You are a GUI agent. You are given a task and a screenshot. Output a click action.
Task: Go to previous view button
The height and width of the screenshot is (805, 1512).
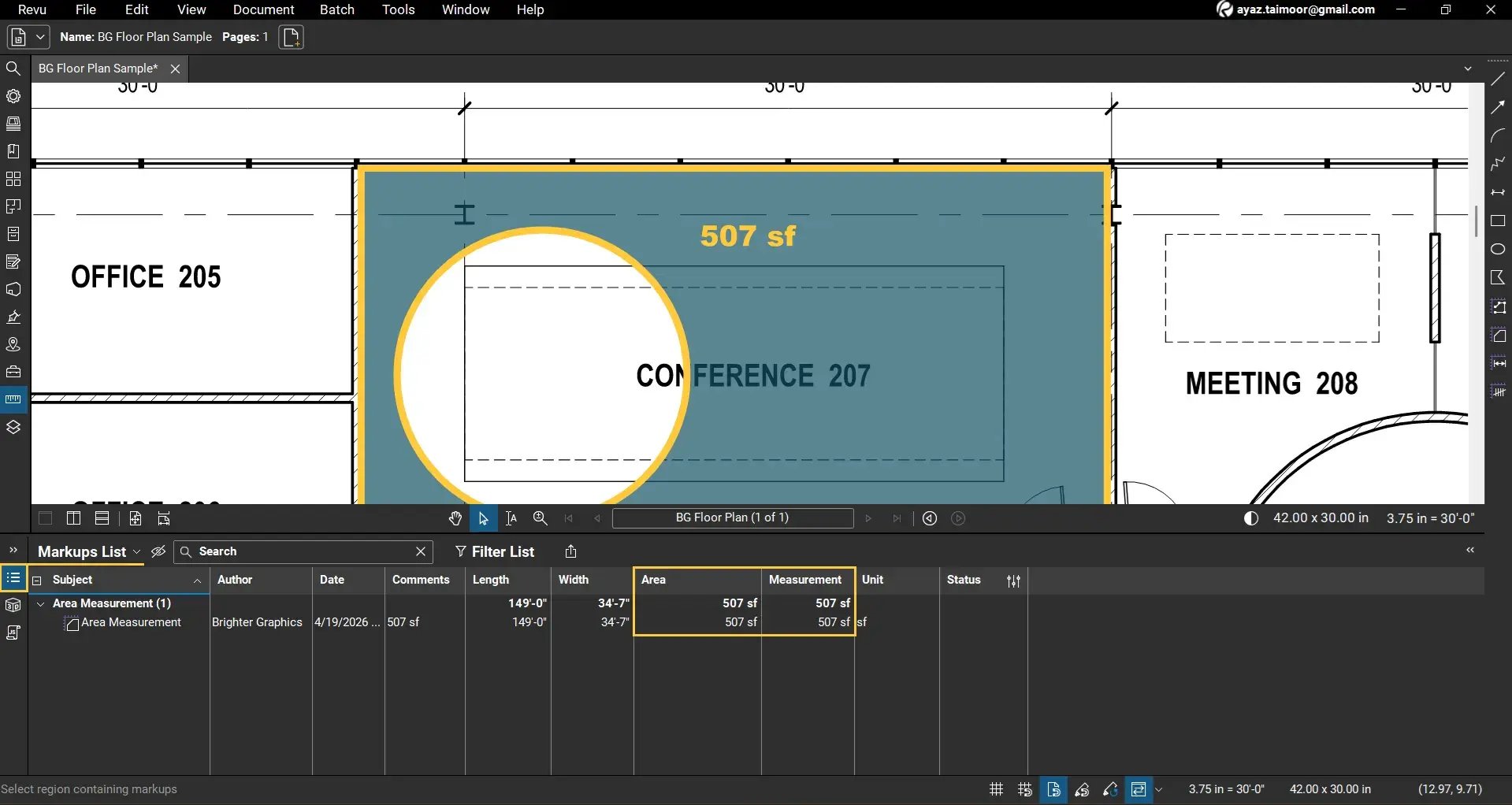pyautogui.click(x=930, y=518)
